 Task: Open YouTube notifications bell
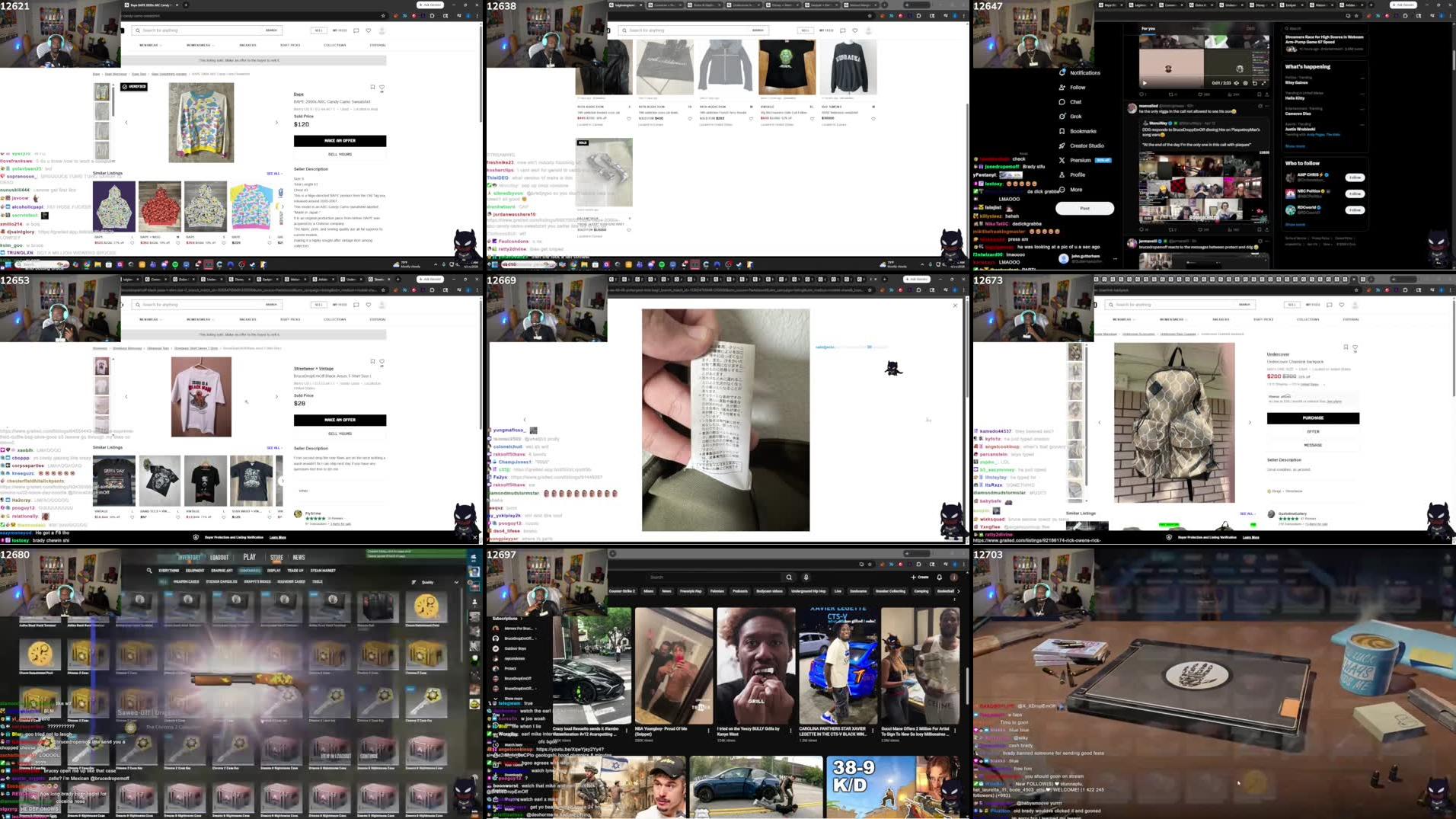[938, 577]
